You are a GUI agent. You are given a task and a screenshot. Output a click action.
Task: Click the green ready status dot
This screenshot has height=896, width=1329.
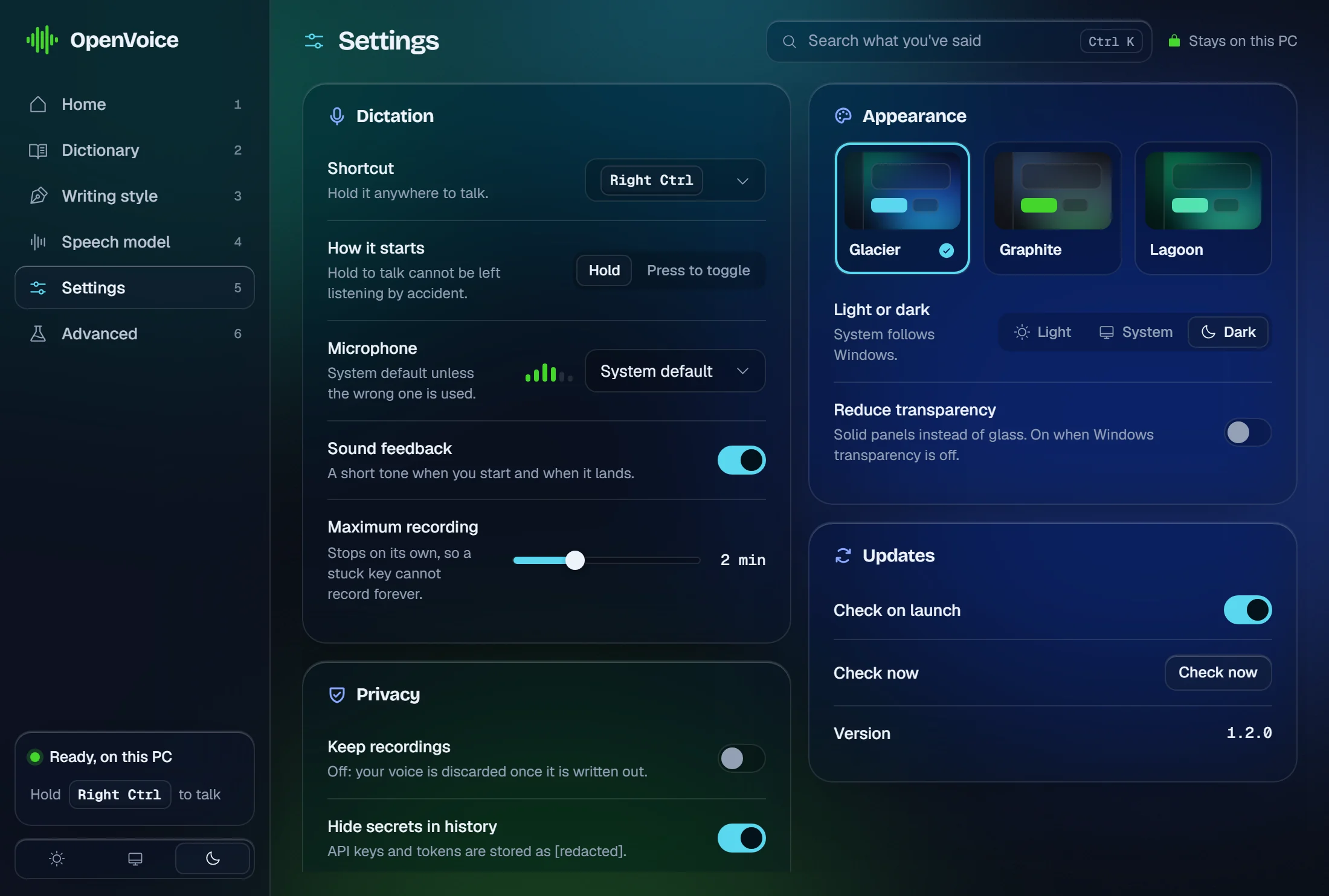[35, 757]
